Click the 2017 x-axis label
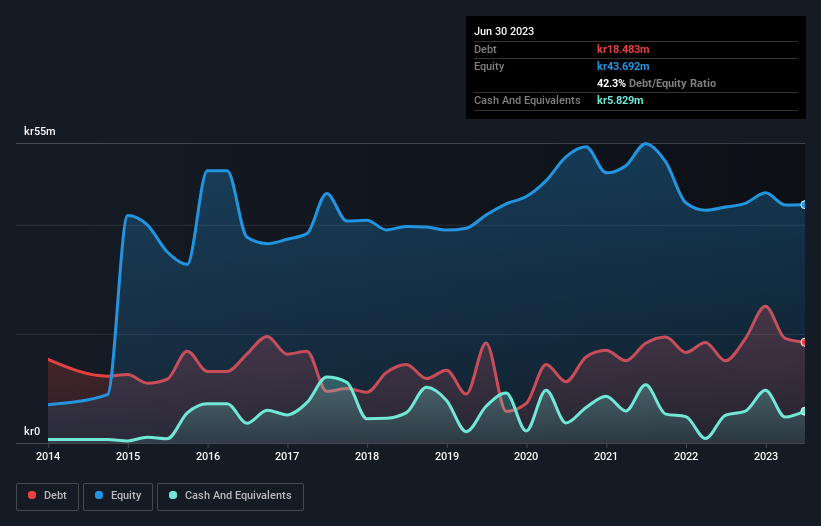The height and width of the screenshot is (526, 821). [x=287, y=456]
